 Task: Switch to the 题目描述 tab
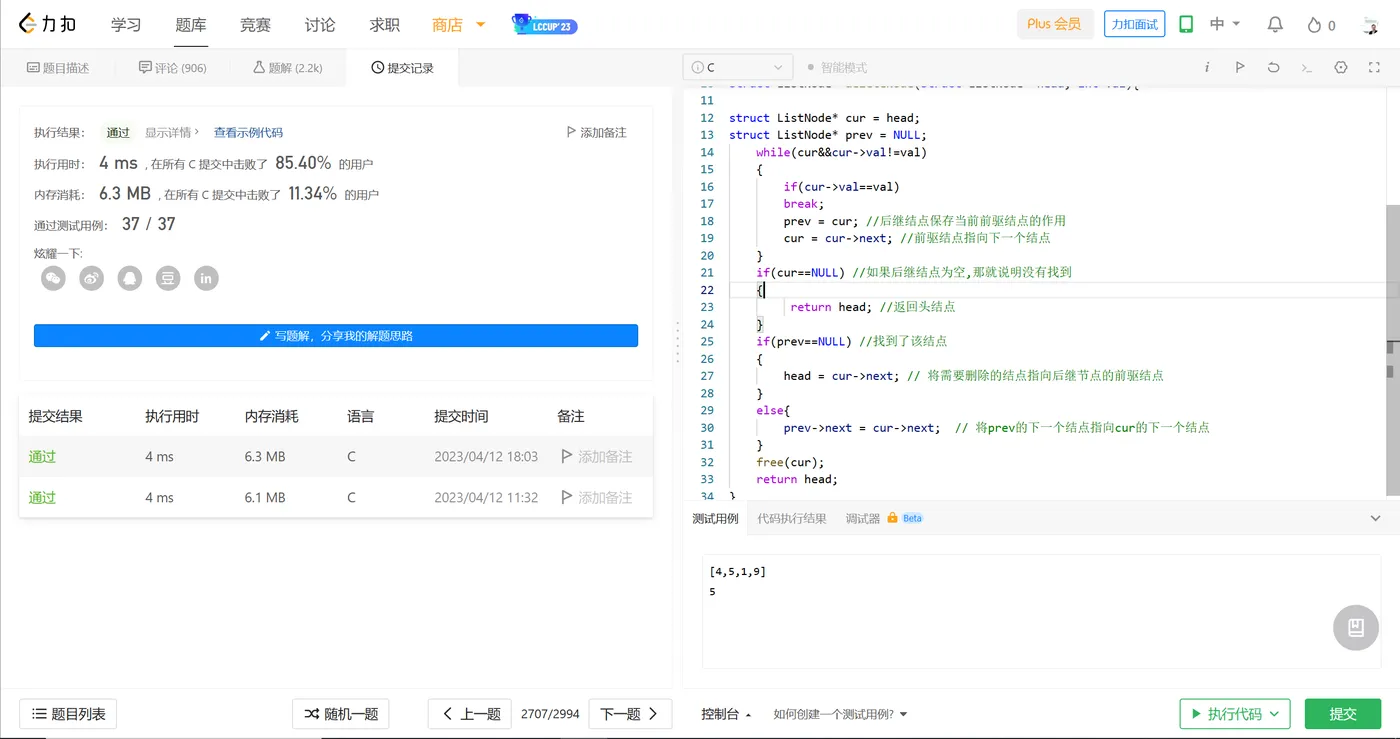pos(58,68)
